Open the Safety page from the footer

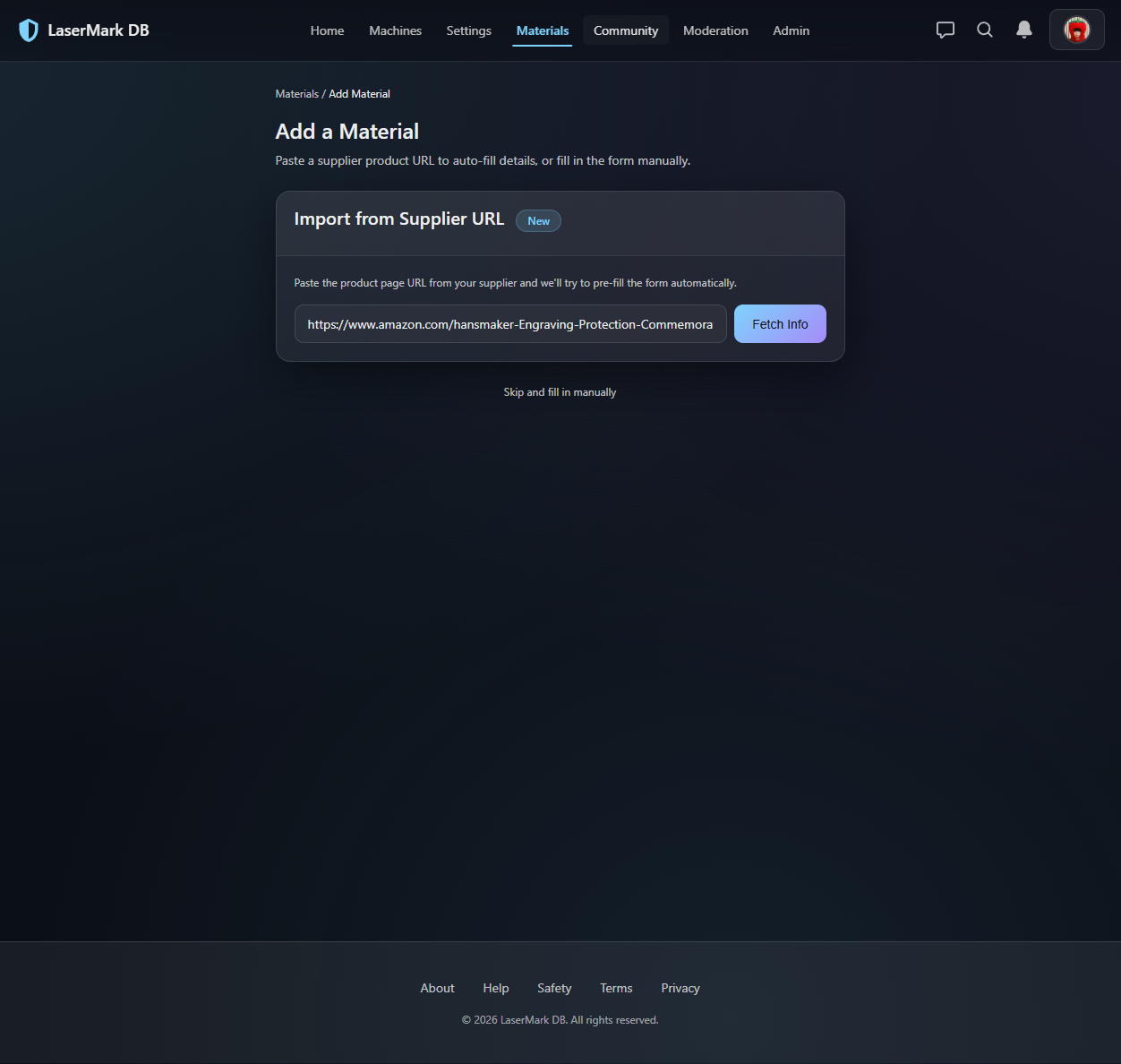pos(554,988)
